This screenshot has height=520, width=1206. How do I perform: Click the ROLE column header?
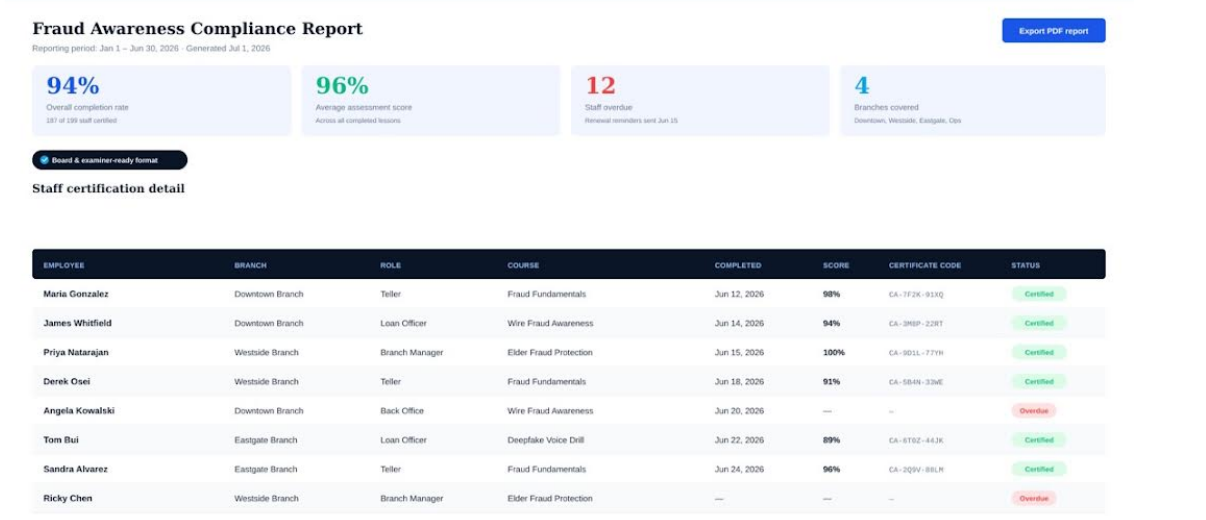coord(390,266)
